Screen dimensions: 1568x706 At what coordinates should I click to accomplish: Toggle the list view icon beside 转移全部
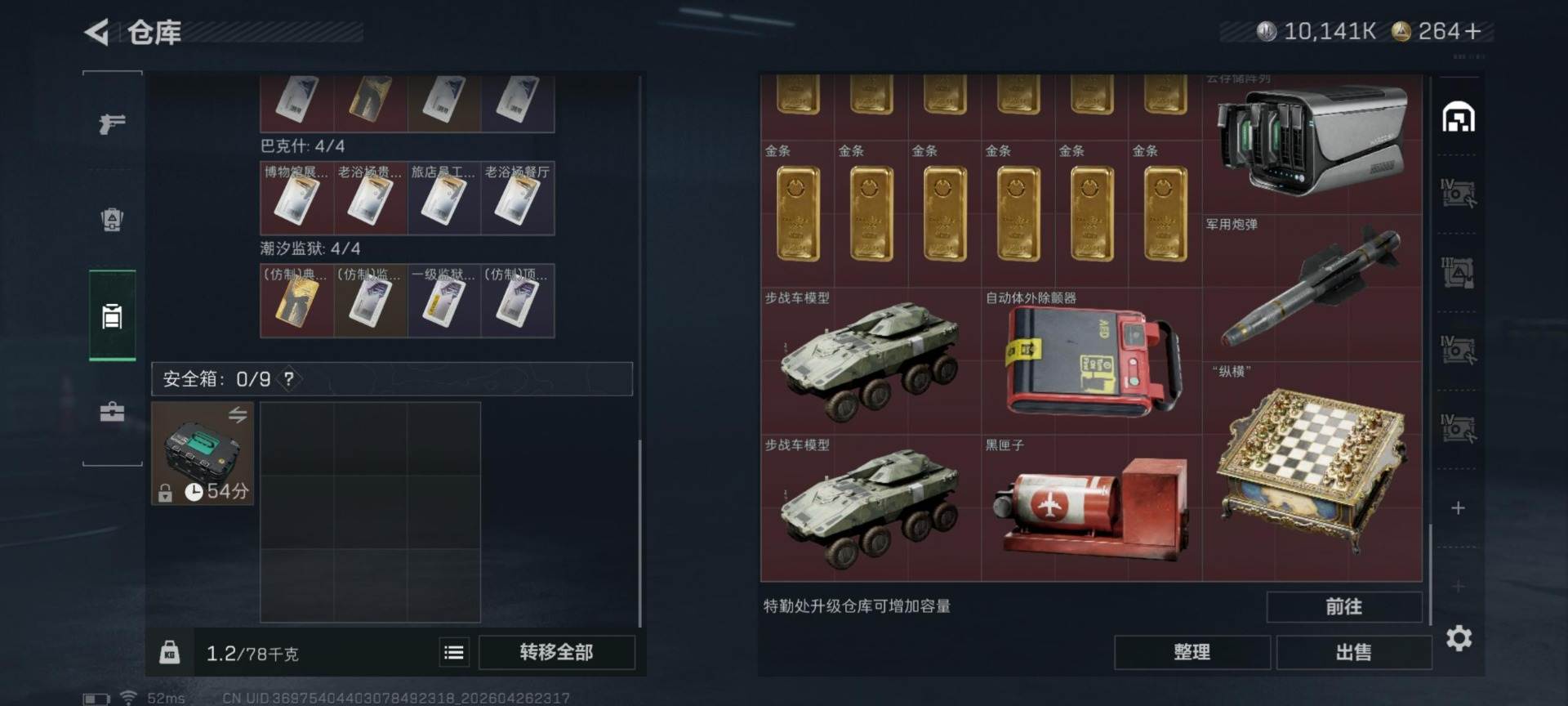pos(454,652)
